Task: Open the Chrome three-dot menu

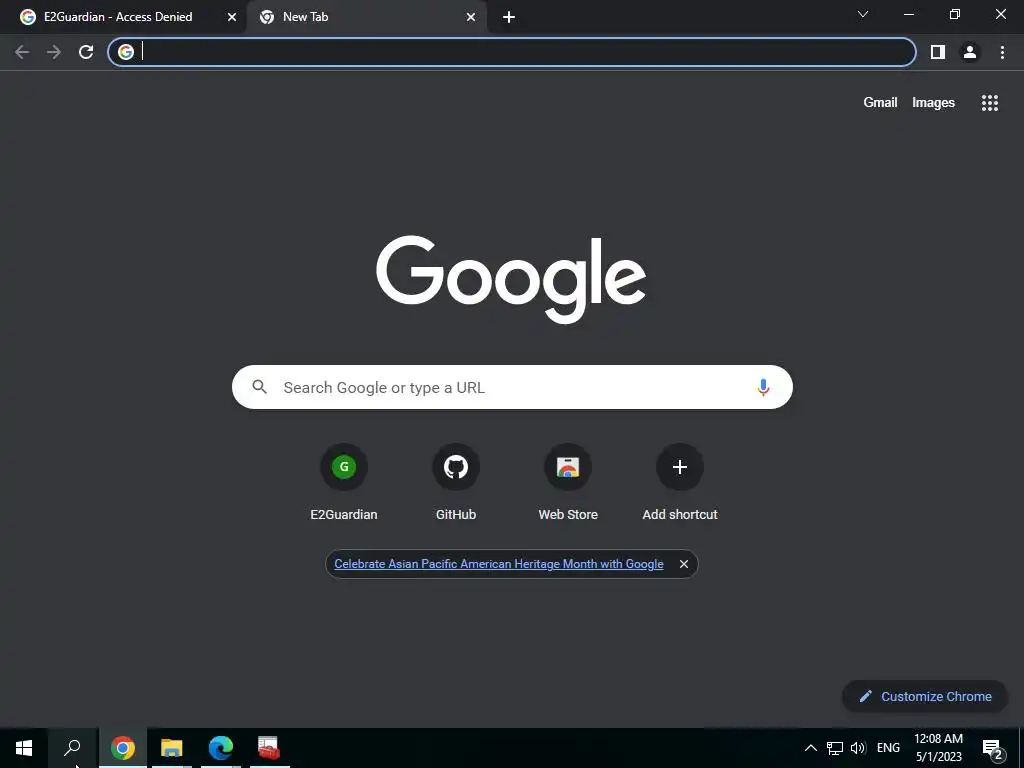Action: (1002, 52)
